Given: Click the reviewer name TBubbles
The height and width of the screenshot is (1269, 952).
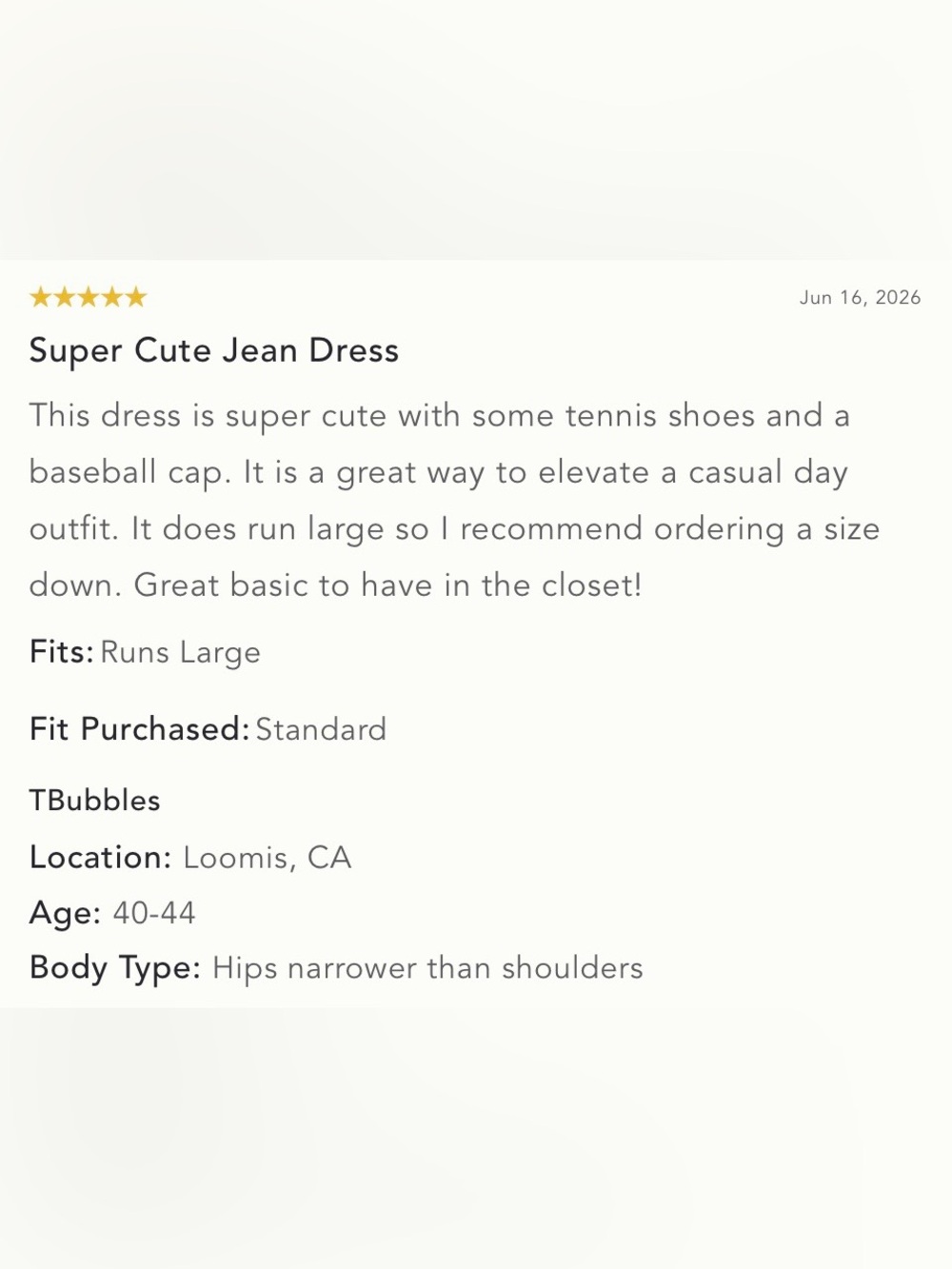Looking at the screenshot, I should [x=94, y=801].
